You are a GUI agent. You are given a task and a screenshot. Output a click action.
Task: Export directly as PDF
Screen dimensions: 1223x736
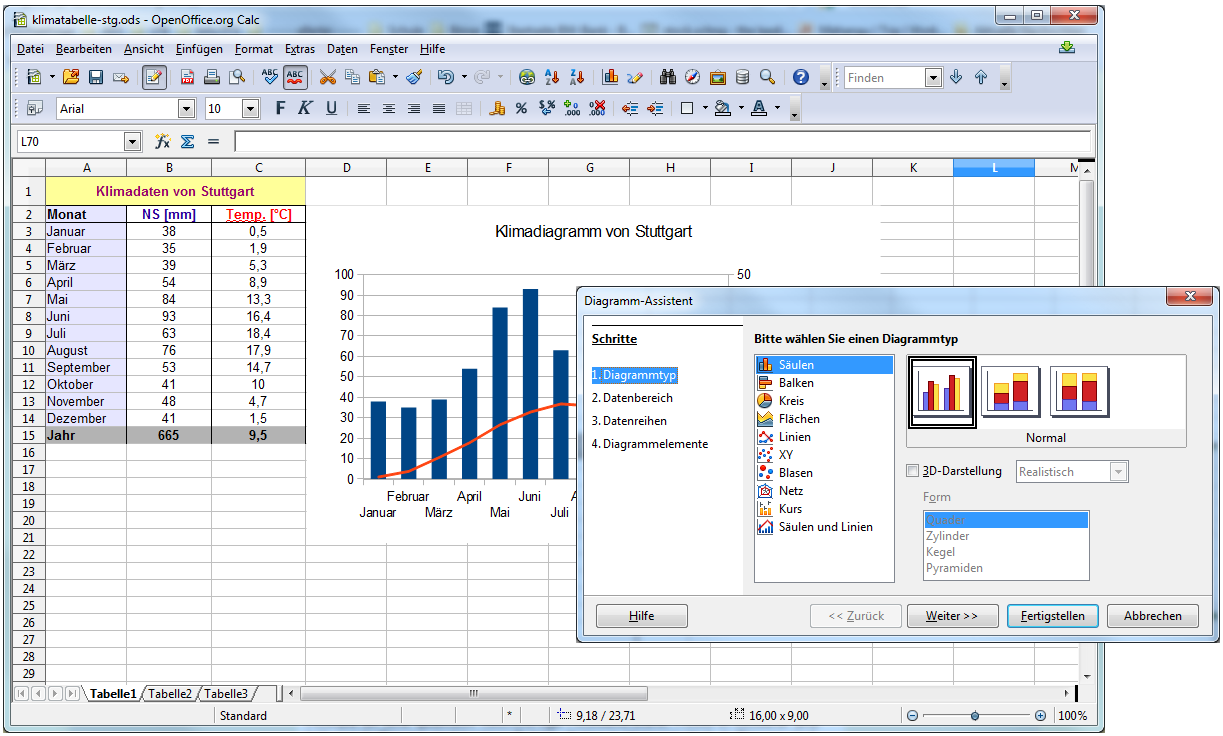pos(187,77)
